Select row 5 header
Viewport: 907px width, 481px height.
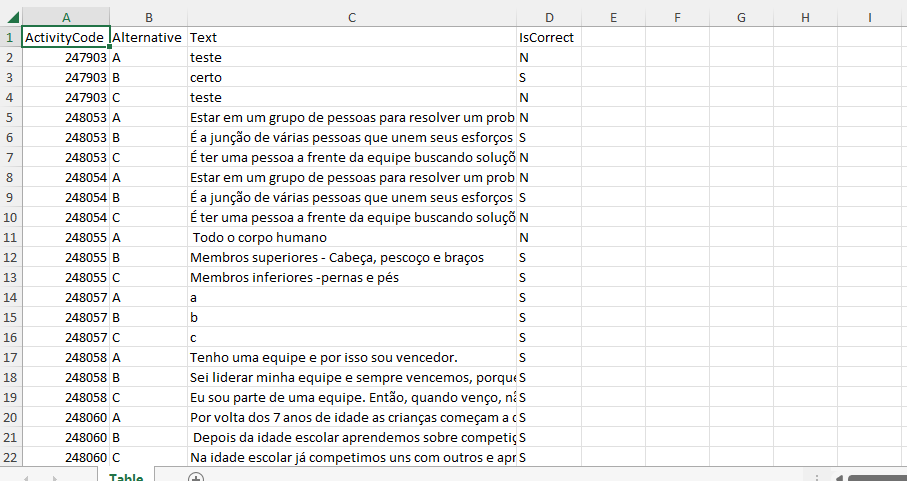[10, 117]
